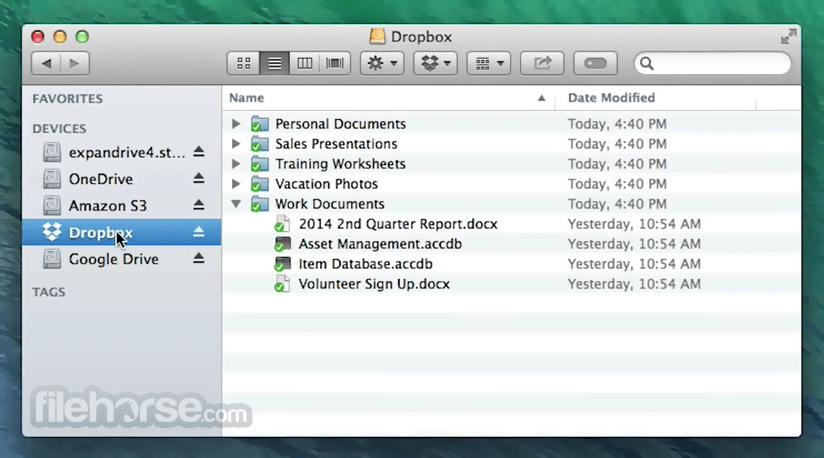
Task: Eject the Google Drive volume
Action: coord(198,258)
